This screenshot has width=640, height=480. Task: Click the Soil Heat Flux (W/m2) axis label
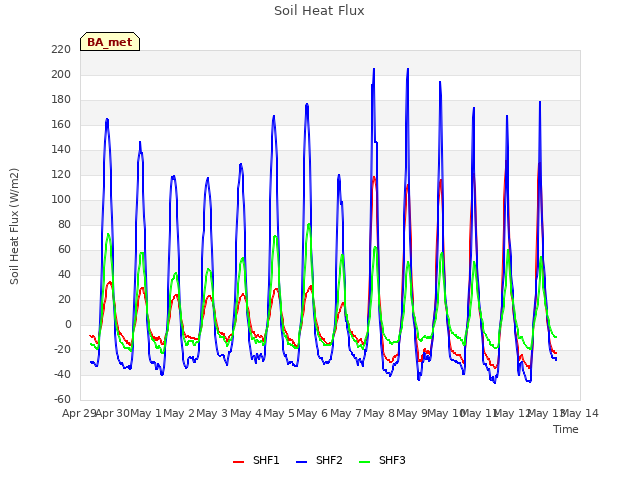14,226
